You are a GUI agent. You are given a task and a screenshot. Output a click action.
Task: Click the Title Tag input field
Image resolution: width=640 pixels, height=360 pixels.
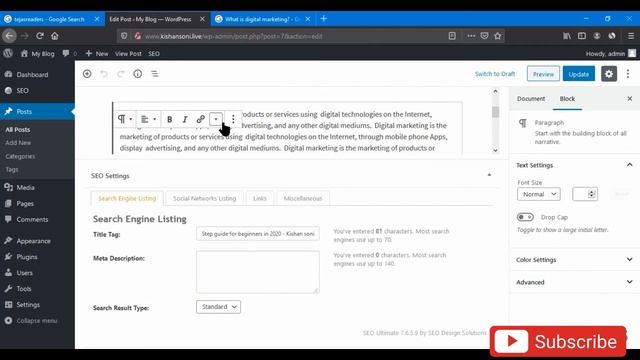coord(258,234)
